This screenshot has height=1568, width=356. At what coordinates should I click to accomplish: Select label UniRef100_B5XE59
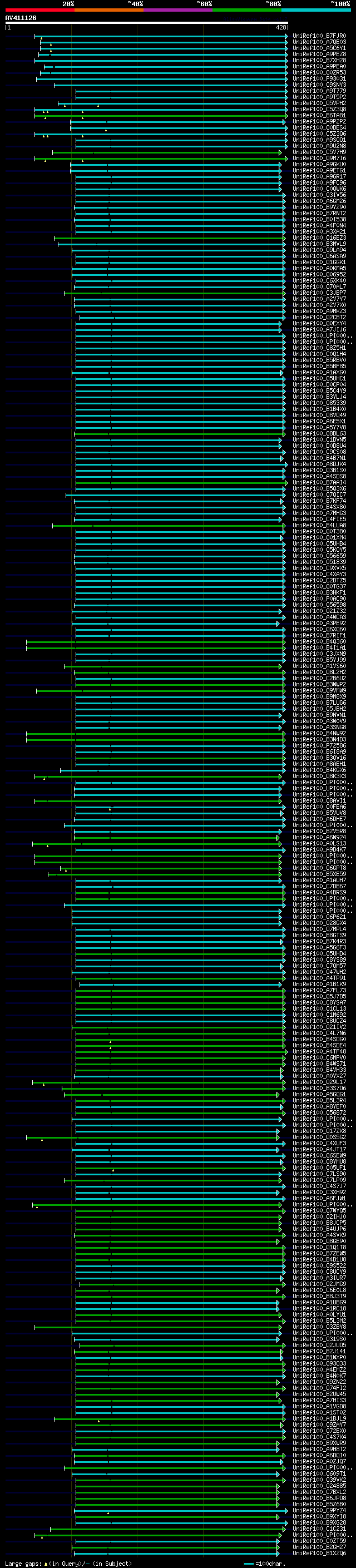tap(319, 874)
